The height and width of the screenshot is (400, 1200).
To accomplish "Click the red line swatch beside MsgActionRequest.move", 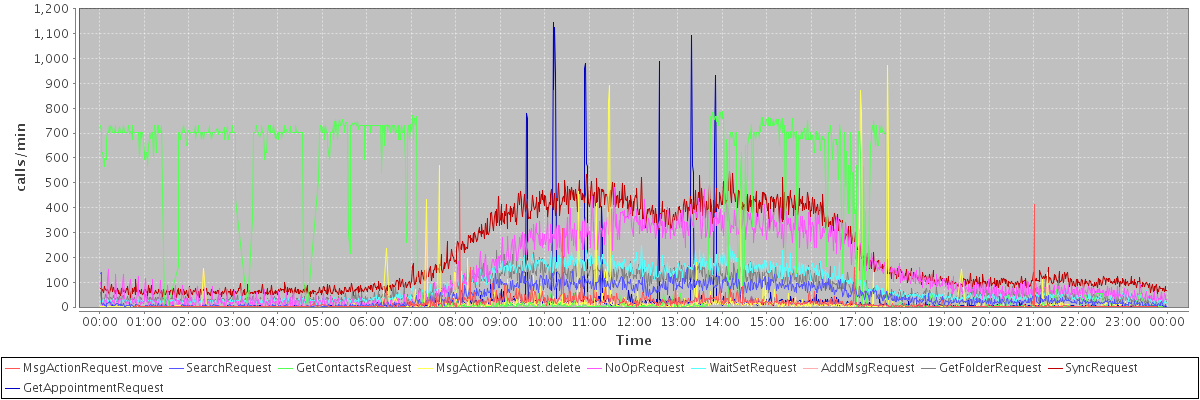I will (x=13, y=368).
